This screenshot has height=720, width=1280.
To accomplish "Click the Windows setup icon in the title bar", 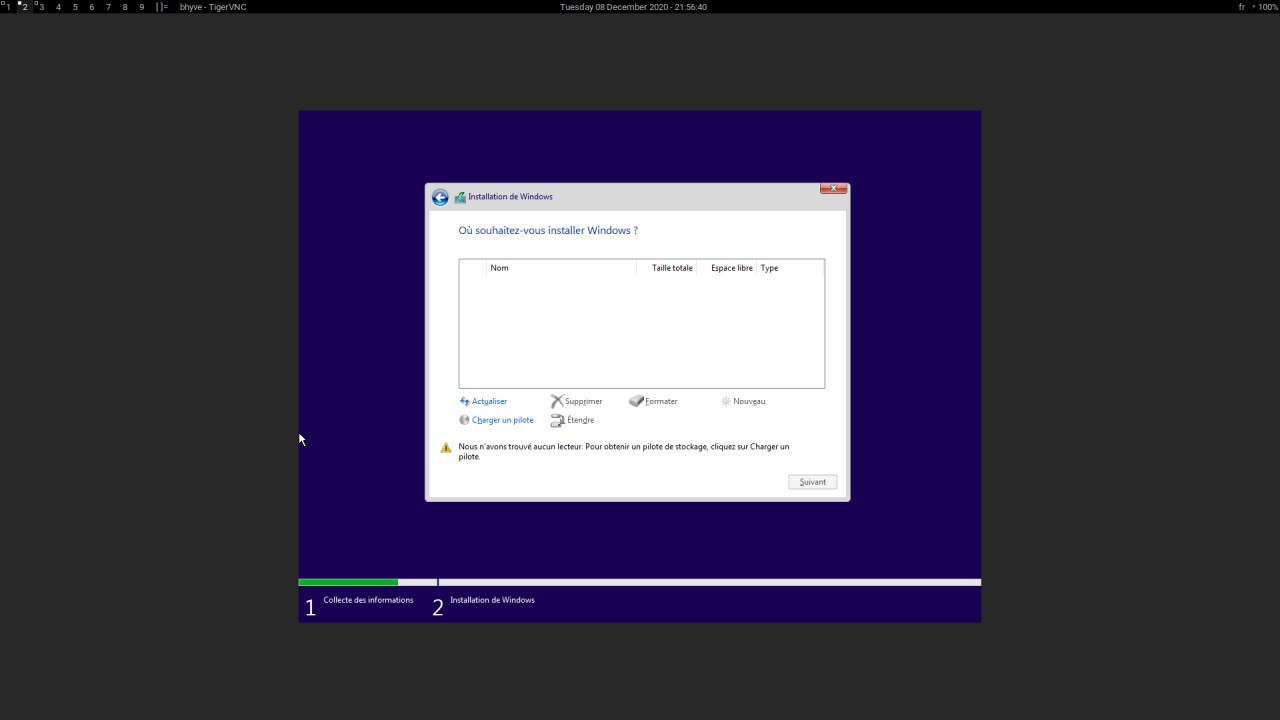I will [x=460, y=197].
